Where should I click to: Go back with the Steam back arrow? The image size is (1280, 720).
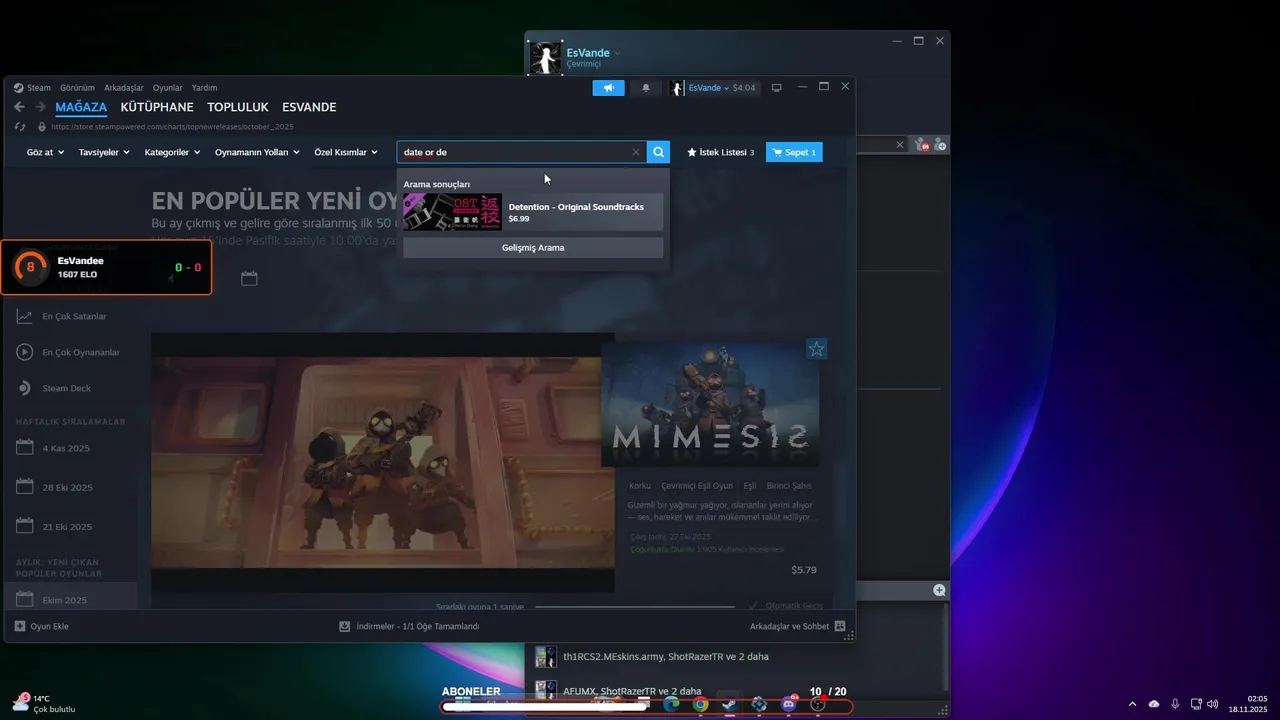pyautogui.click(x=20, y=107)
